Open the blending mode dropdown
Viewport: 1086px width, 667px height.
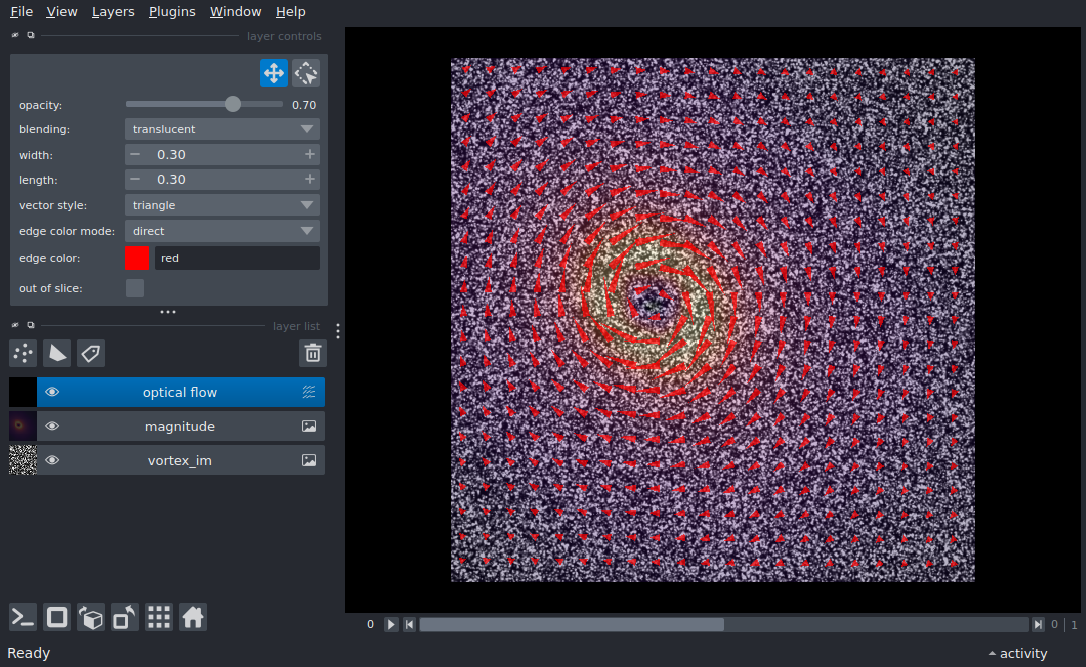[x=222, y=129]
